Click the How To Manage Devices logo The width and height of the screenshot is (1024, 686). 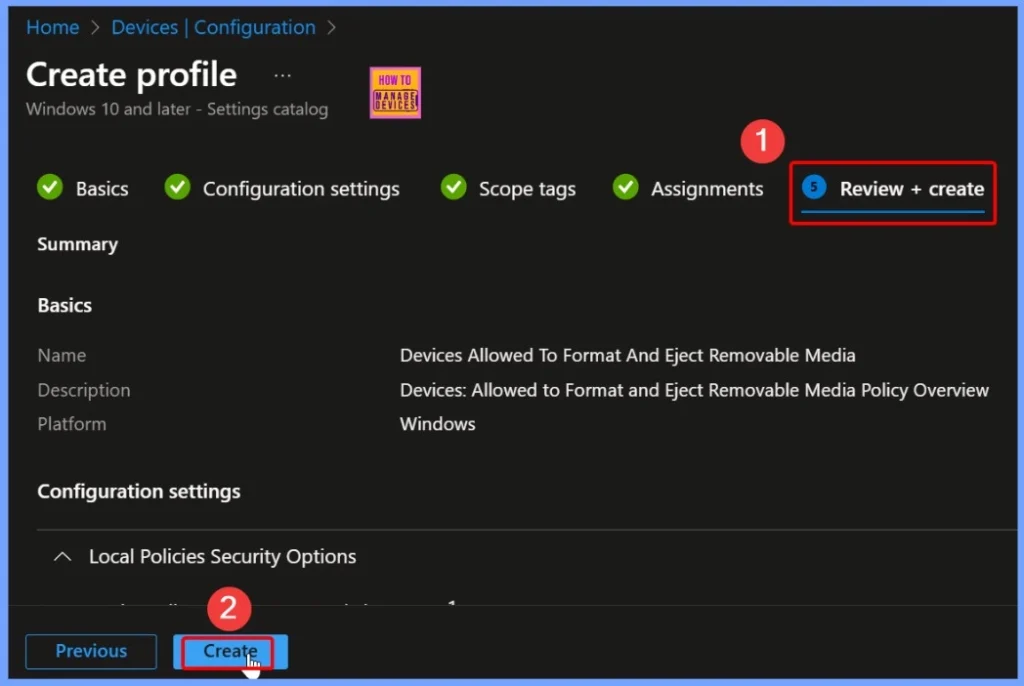[395, 93]
